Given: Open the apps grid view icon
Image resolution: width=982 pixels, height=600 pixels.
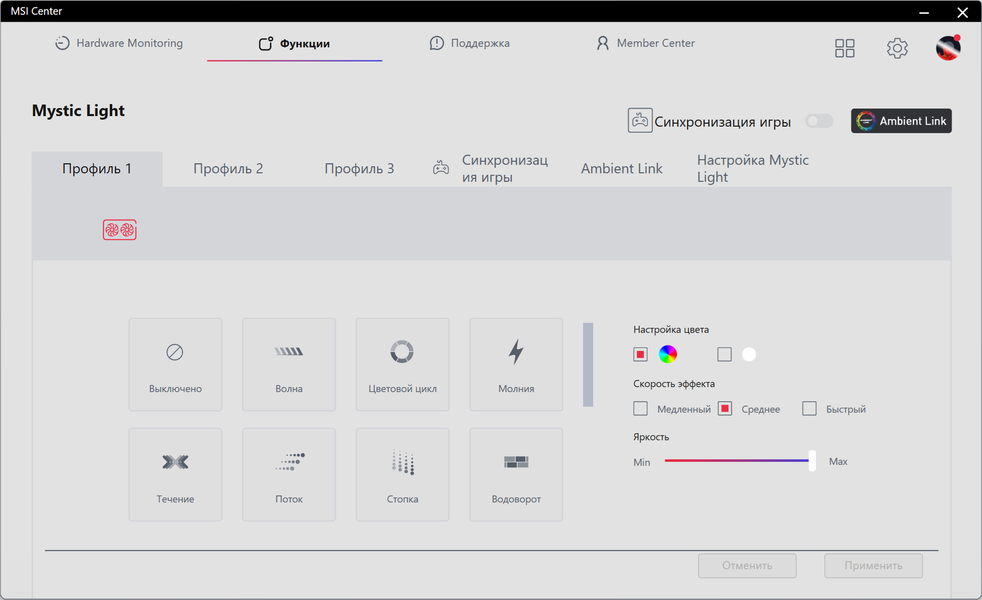Looking at the screenshot, I should click(844, 48).
